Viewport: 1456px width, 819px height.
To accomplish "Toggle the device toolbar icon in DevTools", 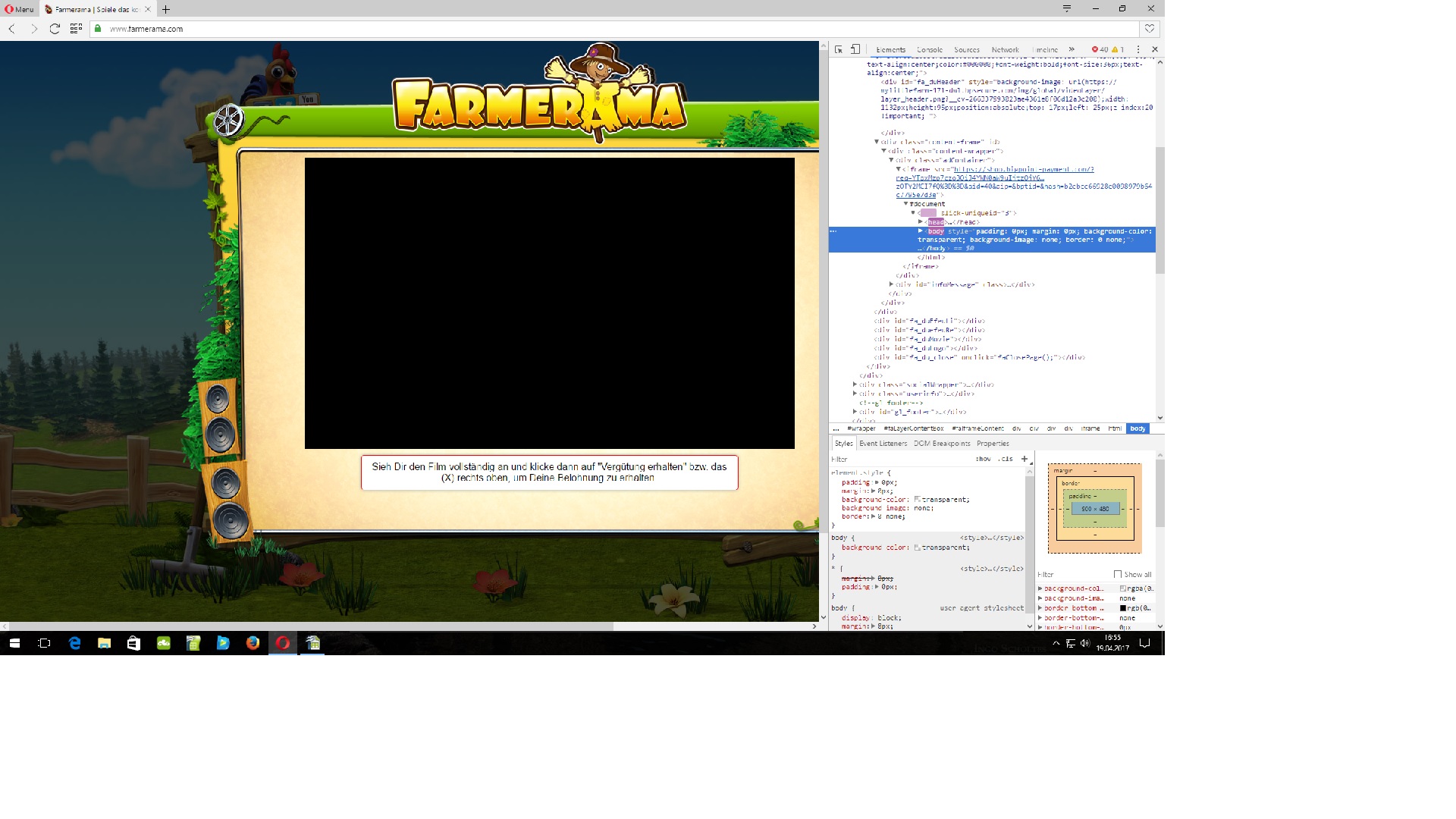I will tap(855, 49).
